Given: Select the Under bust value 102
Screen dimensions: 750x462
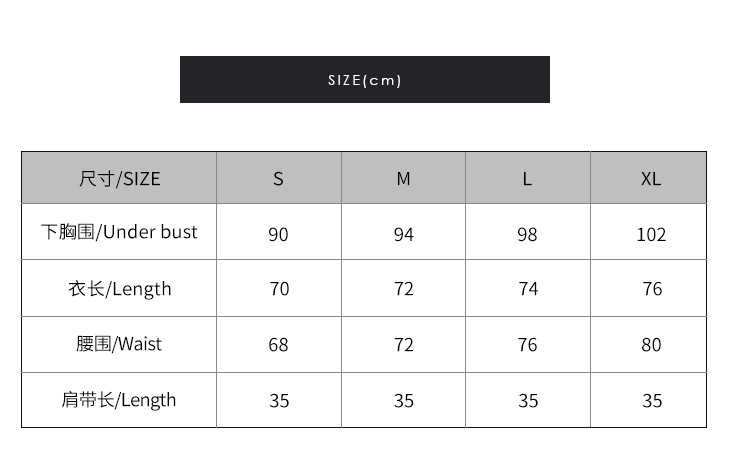Looking at the screenshot, I should [x=651, y=234].
